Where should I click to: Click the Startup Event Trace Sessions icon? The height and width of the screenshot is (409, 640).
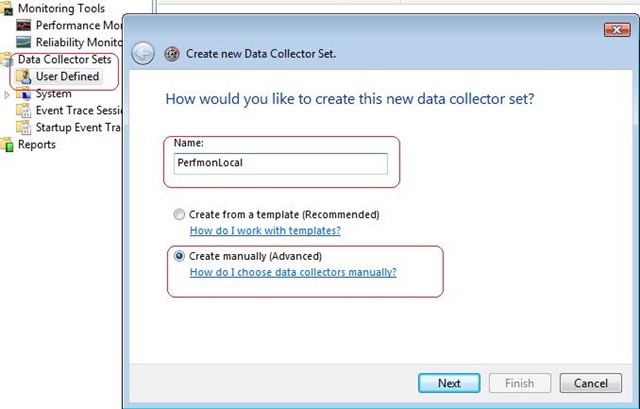point(25,128)
